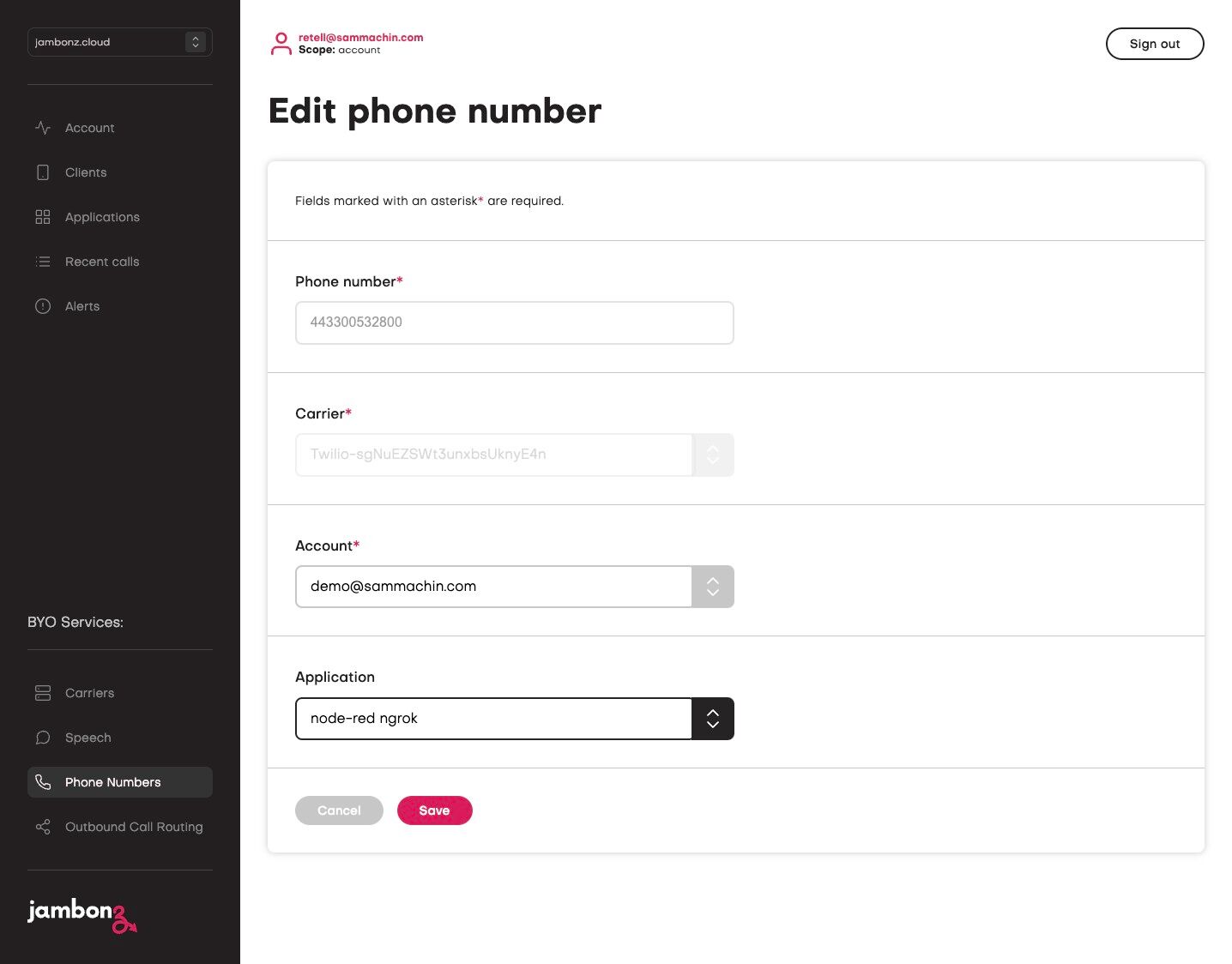Click the Applications grid icon
The width and height of the screenshot is (1232, 964).
pos(43,217)
